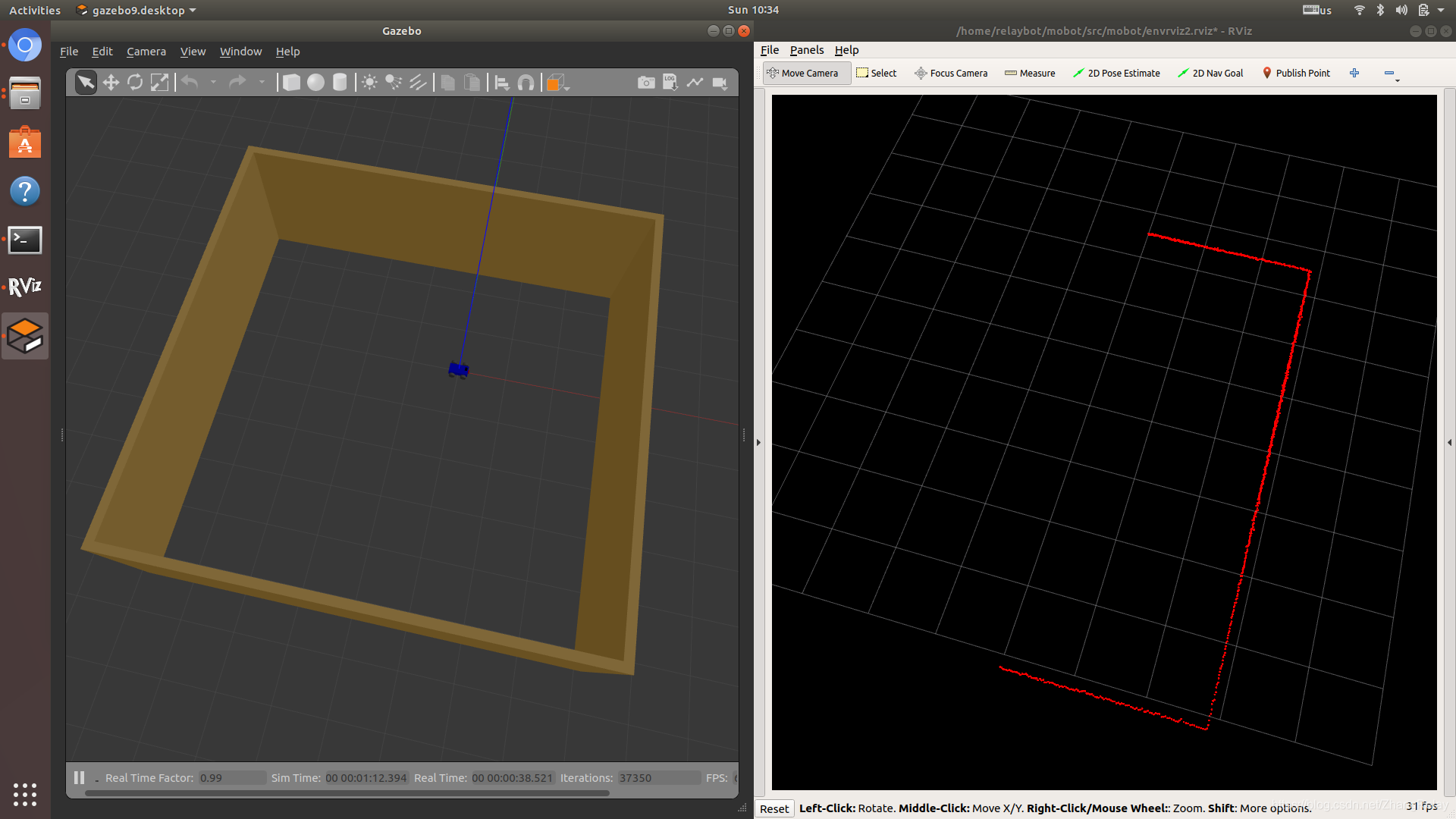Open the Gazebo Camera menu

click(146, 52)
